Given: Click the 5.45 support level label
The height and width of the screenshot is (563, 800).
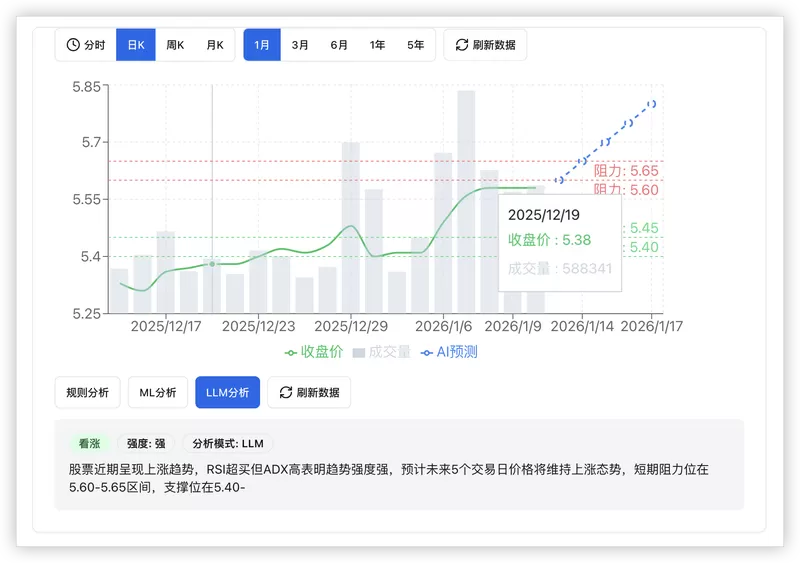Looking at the screenshot, I should (x=641, y=228).
